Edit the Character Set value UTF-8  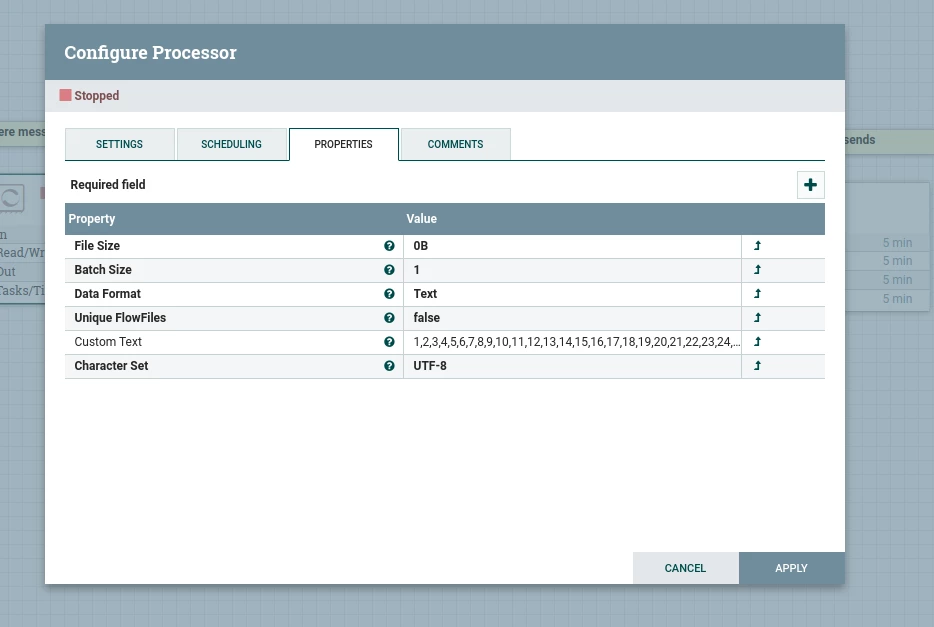click(x=572, y=366)
